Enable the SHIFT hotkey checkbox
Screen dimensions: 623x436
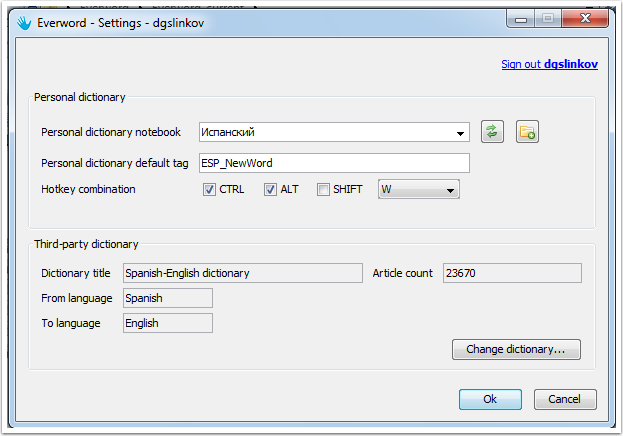pyautogui.click(x=323, y=190)
